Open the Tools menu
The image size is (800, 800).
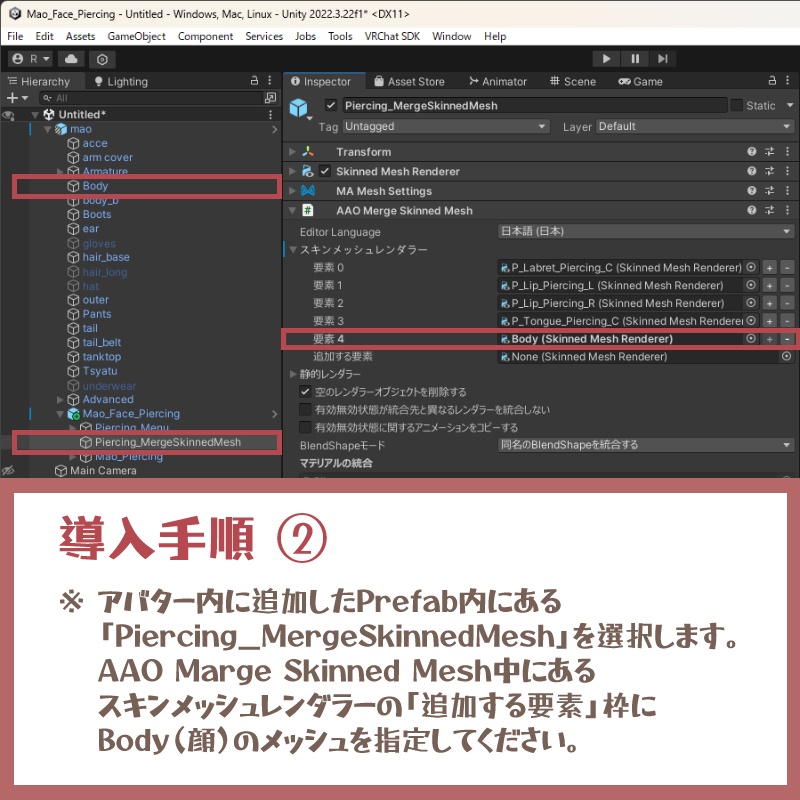340,36
